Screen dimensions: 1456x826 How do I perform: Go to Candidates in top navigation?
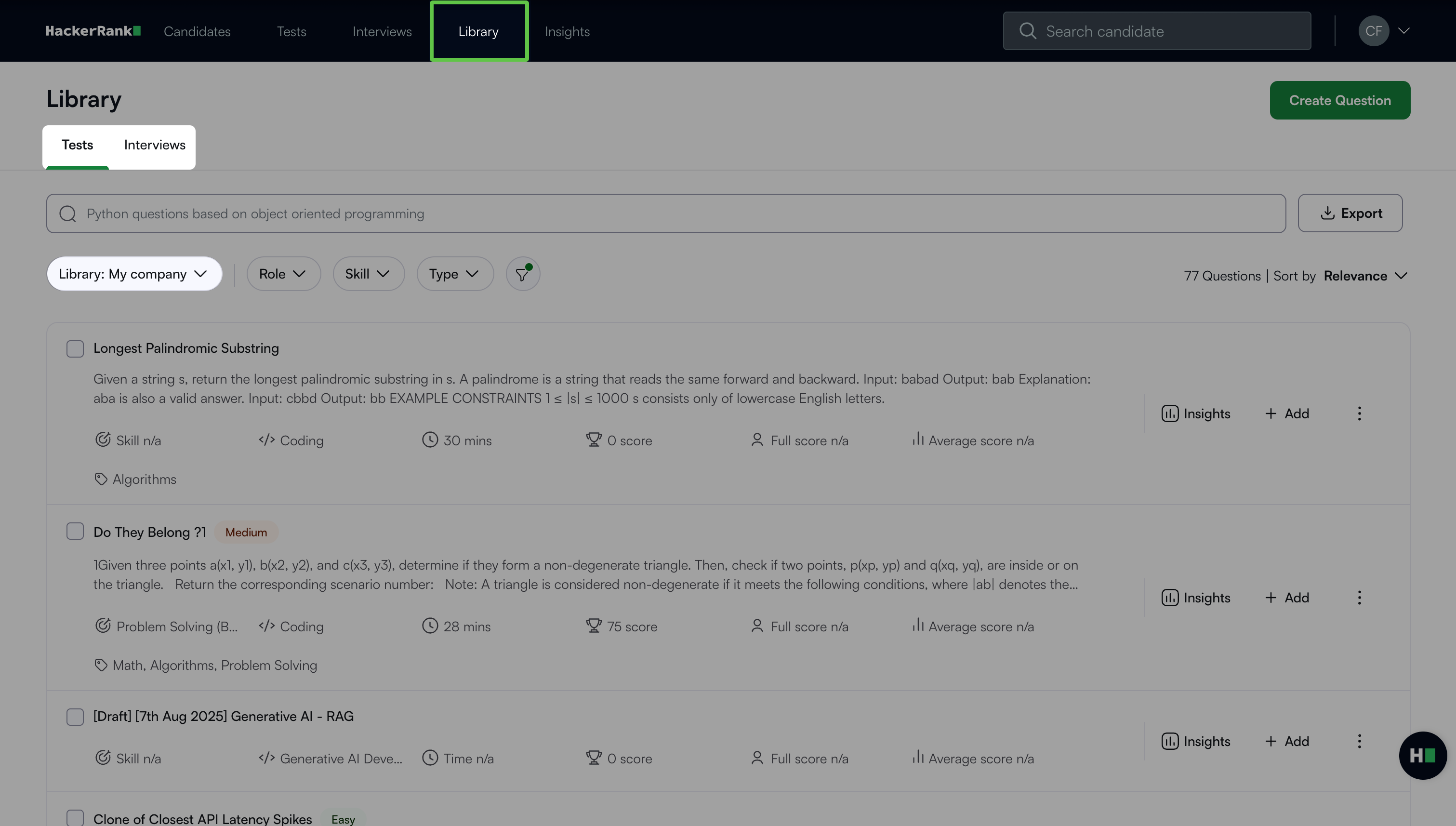tap(197, 31)
